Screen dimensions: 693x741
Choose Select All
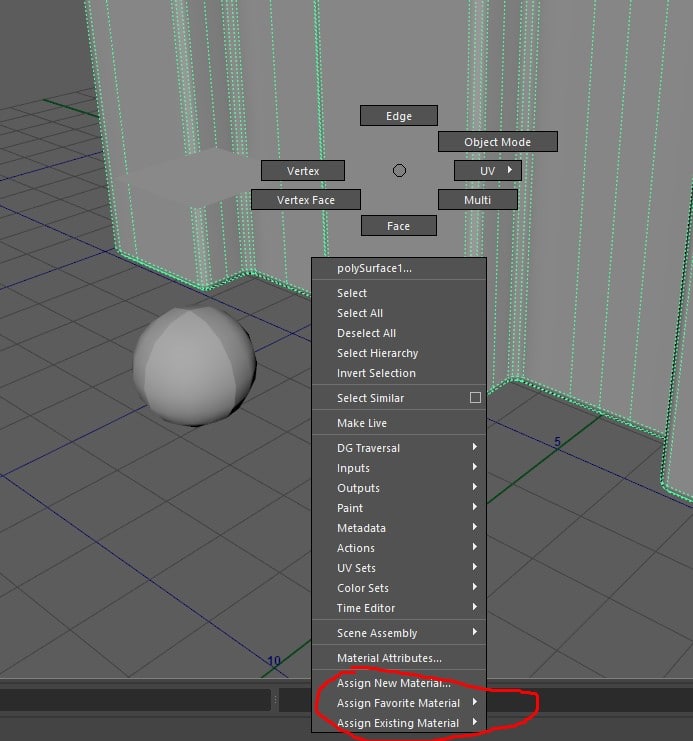click(x=398, y=313)
